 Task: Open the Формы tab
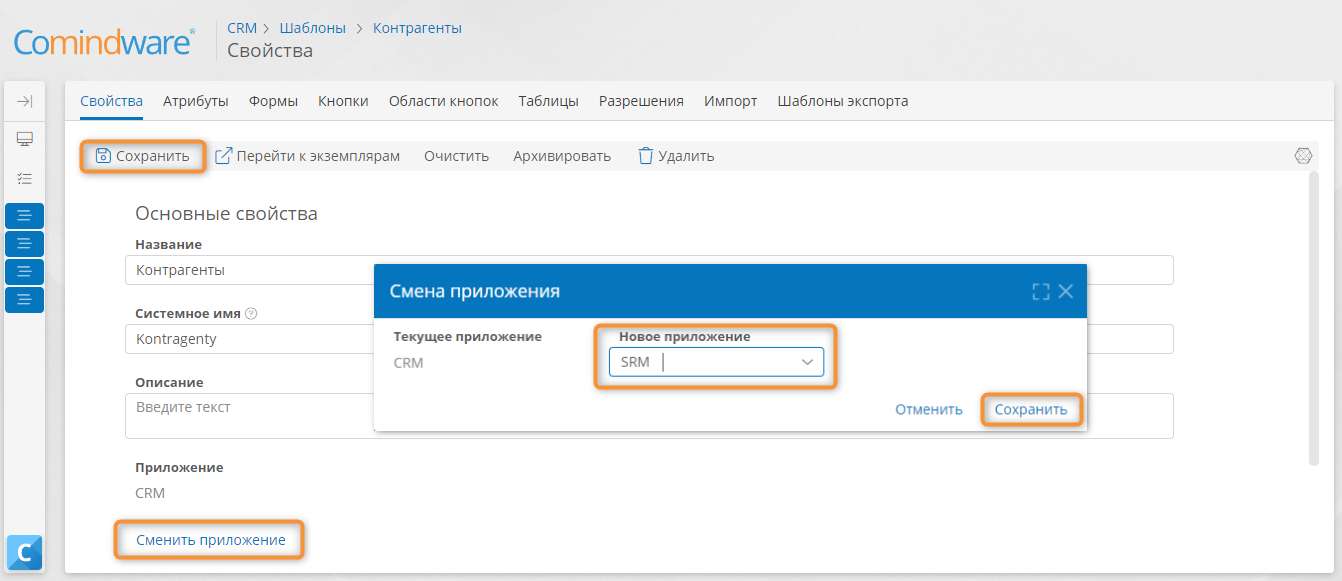pos(273,101)
